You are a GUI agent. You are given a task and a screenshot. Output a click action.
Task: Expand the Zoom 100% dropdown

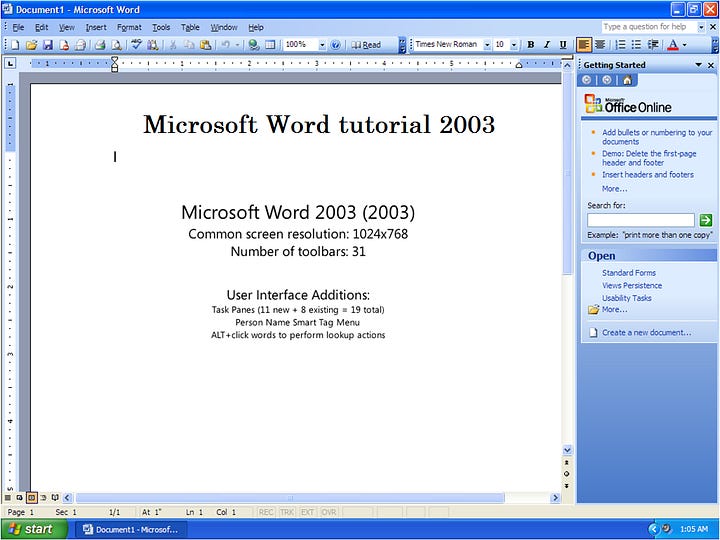[322, 45]
